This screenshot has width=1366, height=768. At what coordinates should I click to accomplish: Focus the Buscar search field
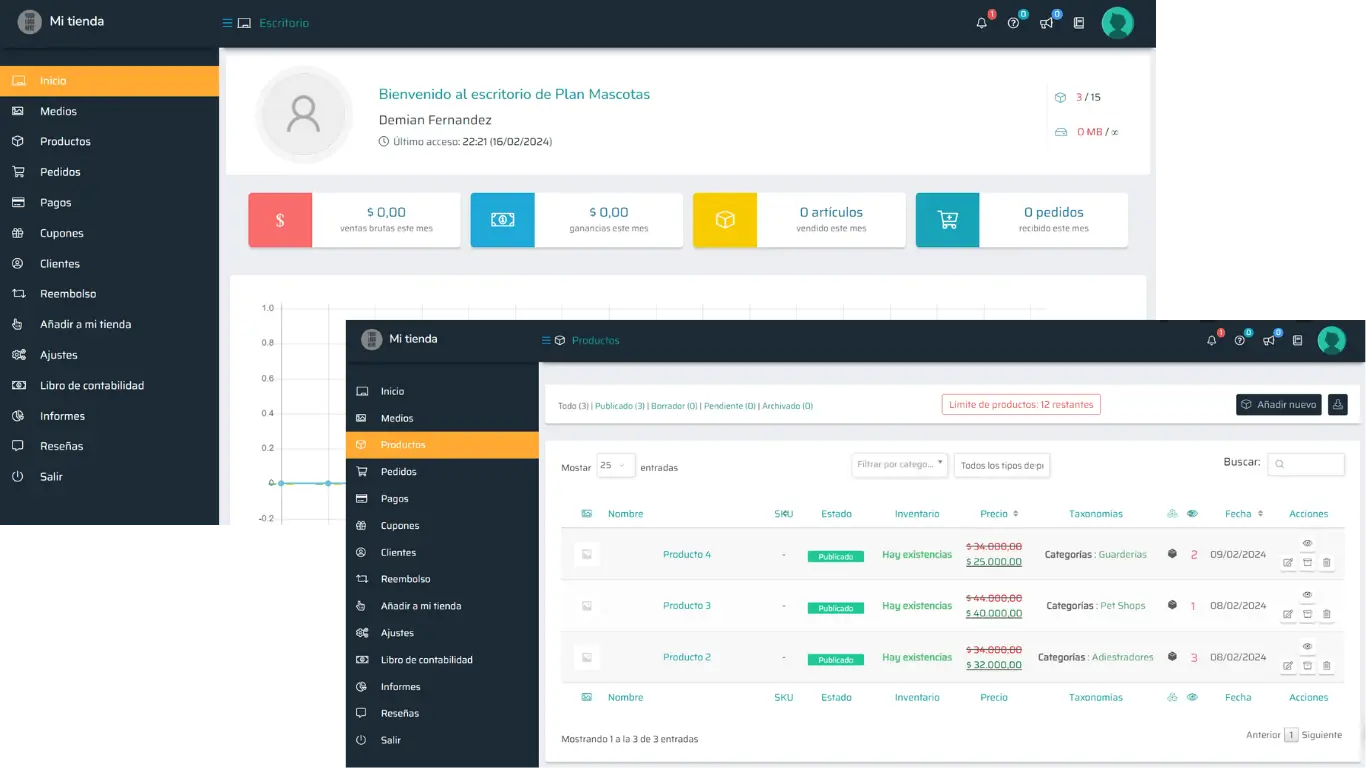(1306, 464)
